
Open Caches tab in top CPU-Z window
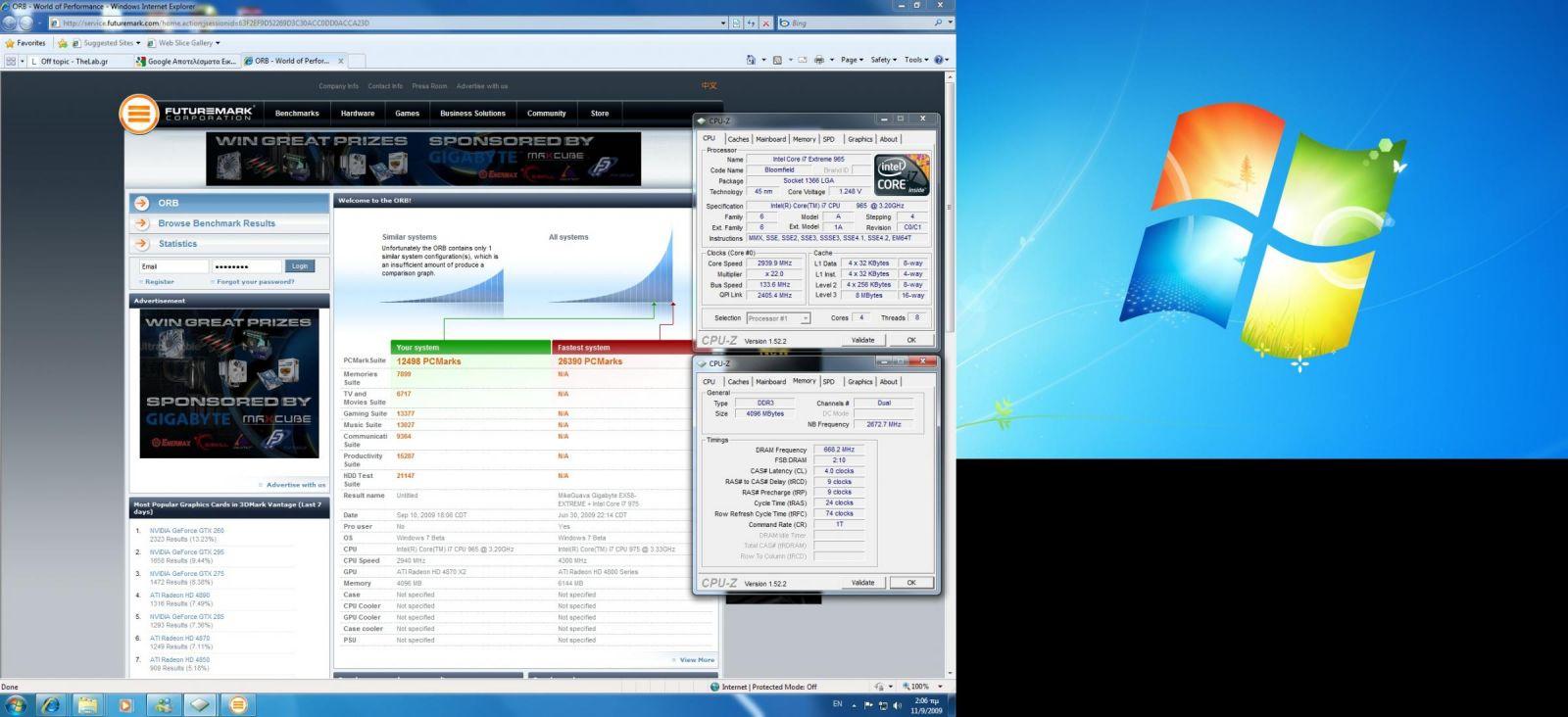pos(738,139)
